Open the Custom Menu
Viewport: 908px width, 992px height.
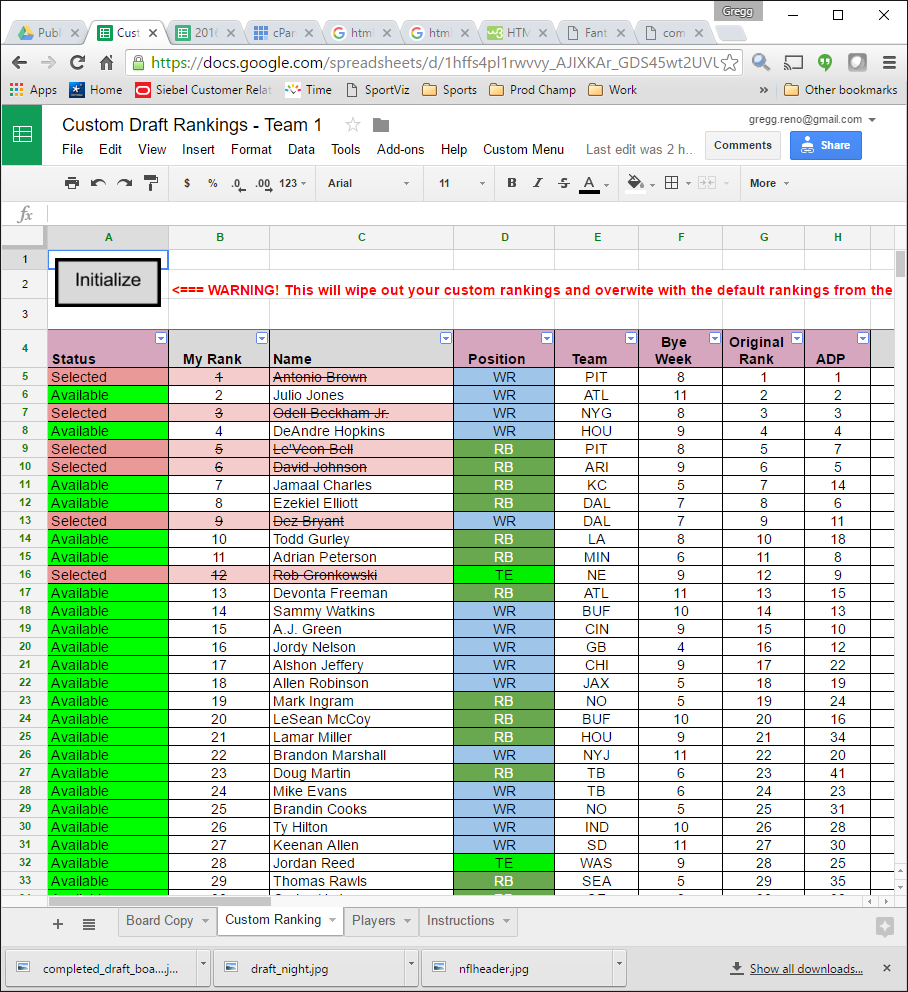pos(523,150)
